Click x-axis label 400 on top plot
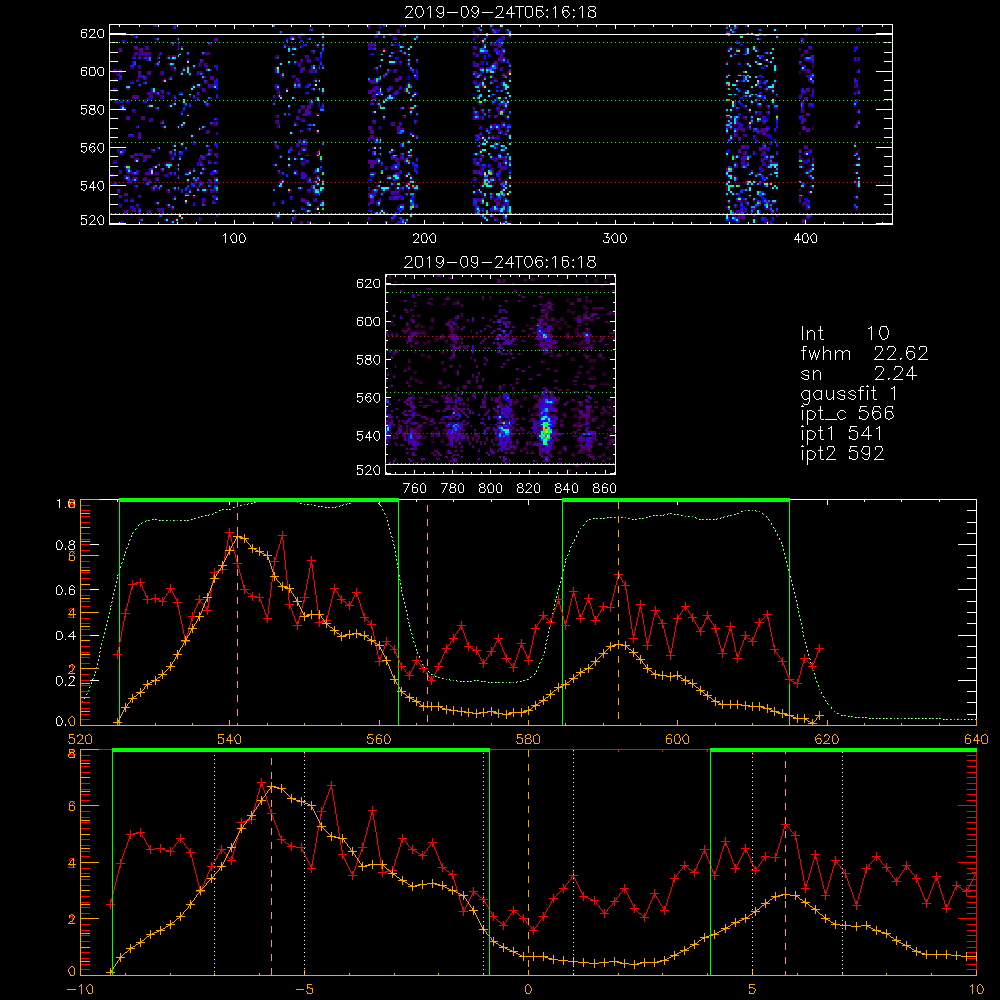 tap(805, 239)
